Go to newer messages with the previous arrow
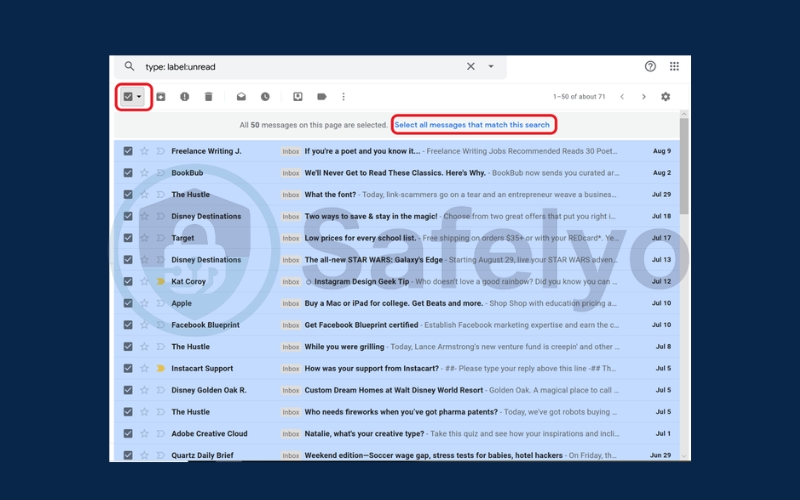Viewport: 800px width, 500px height. coord(622,96)
